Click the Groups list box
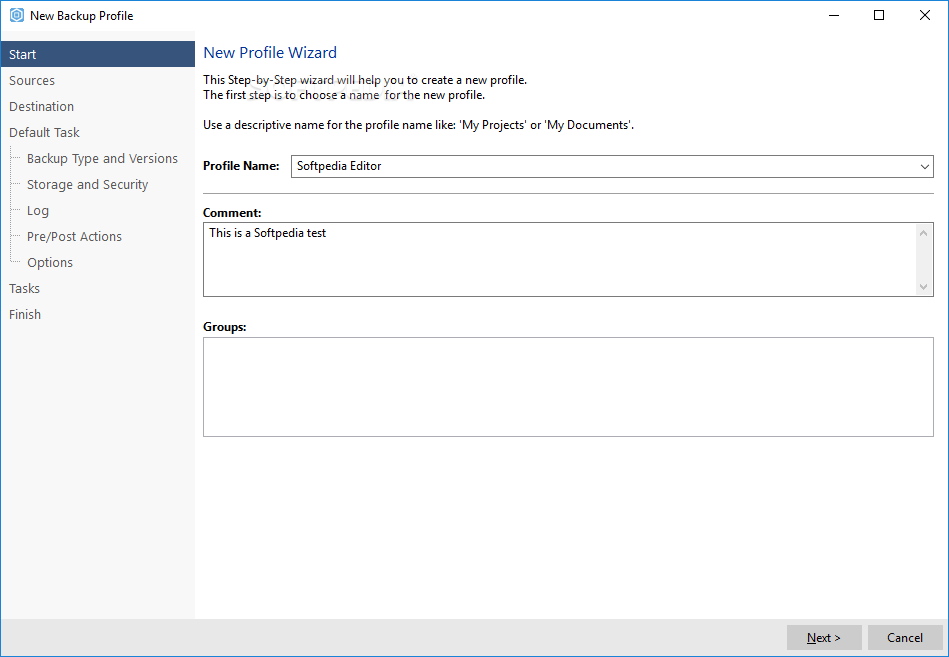This screenshot has height=657, width=949. click(568, 387)
